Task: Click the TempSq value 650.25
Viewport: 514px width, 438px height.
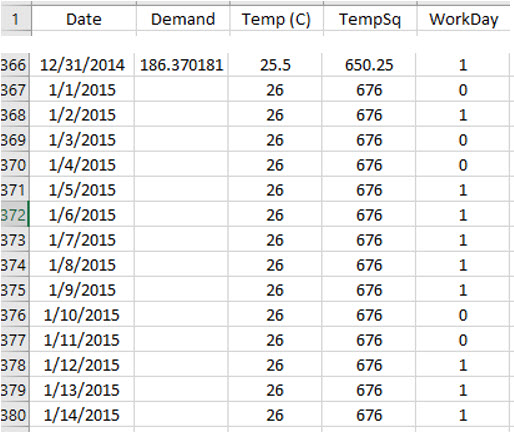Action: coord(369,65)
